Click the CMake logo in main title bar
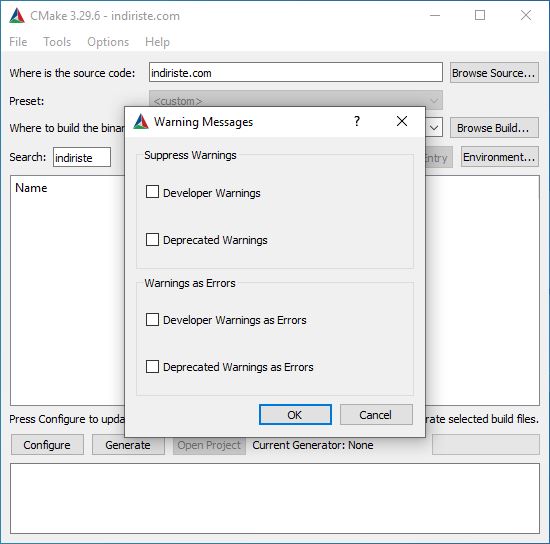550x544 pixels. (x=17, y=15)
